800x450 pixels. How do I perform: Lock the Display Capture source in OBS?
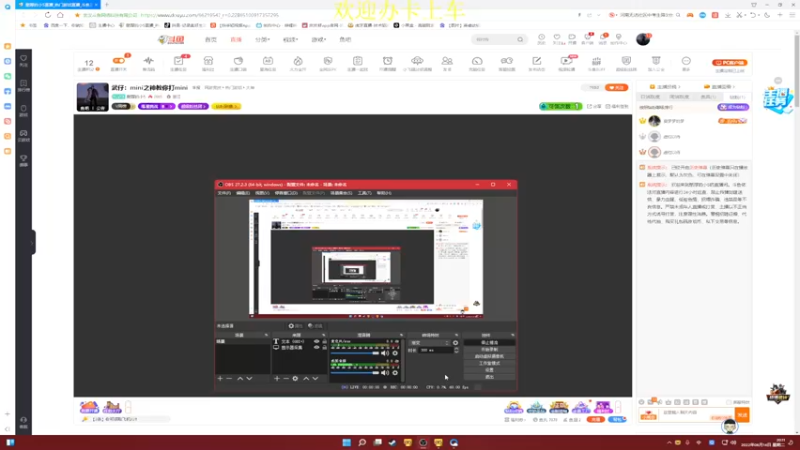click(324, 347)
